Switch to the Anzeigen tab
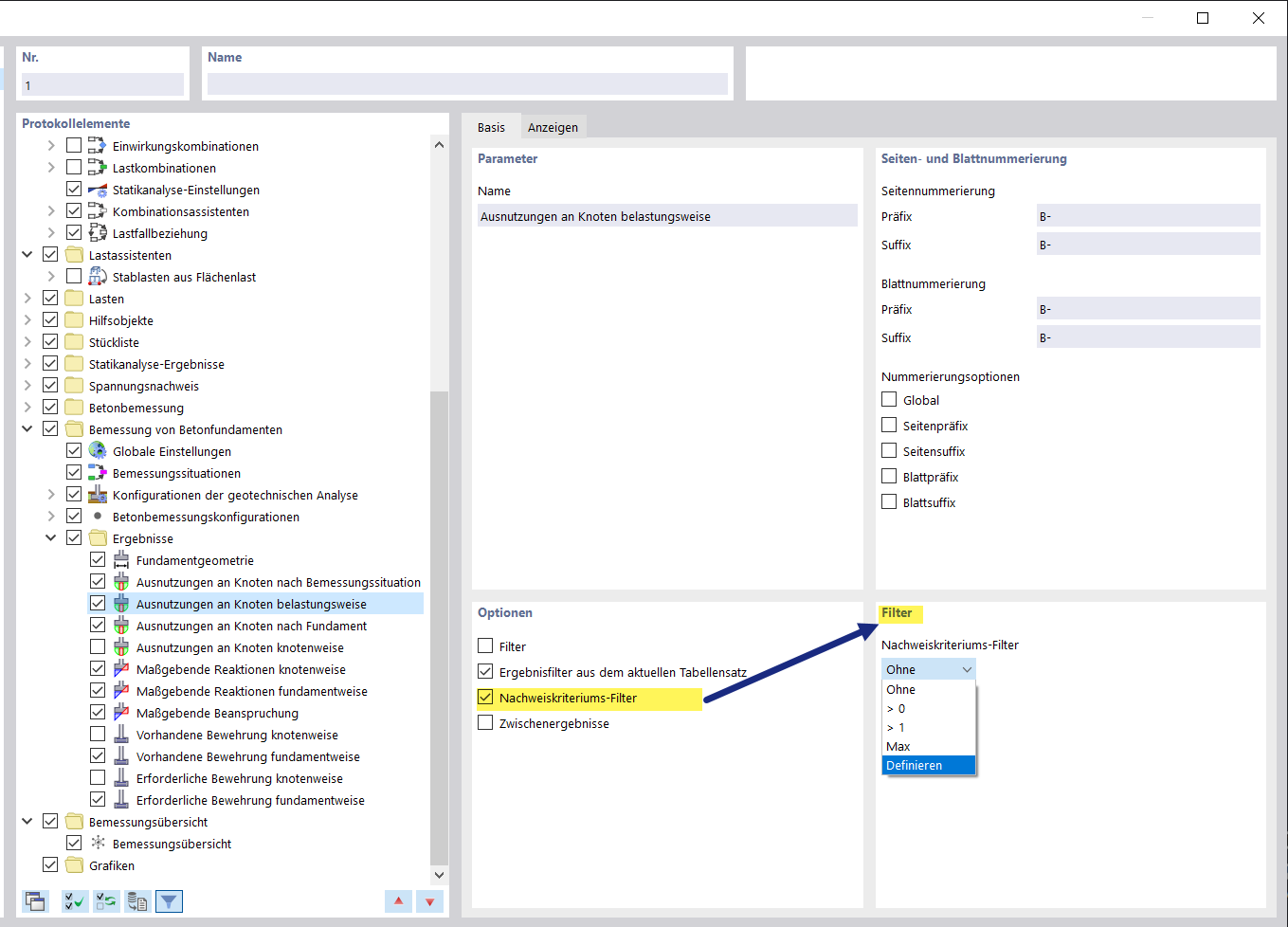This screenshot has width=1288, height=927. (553, 127)
